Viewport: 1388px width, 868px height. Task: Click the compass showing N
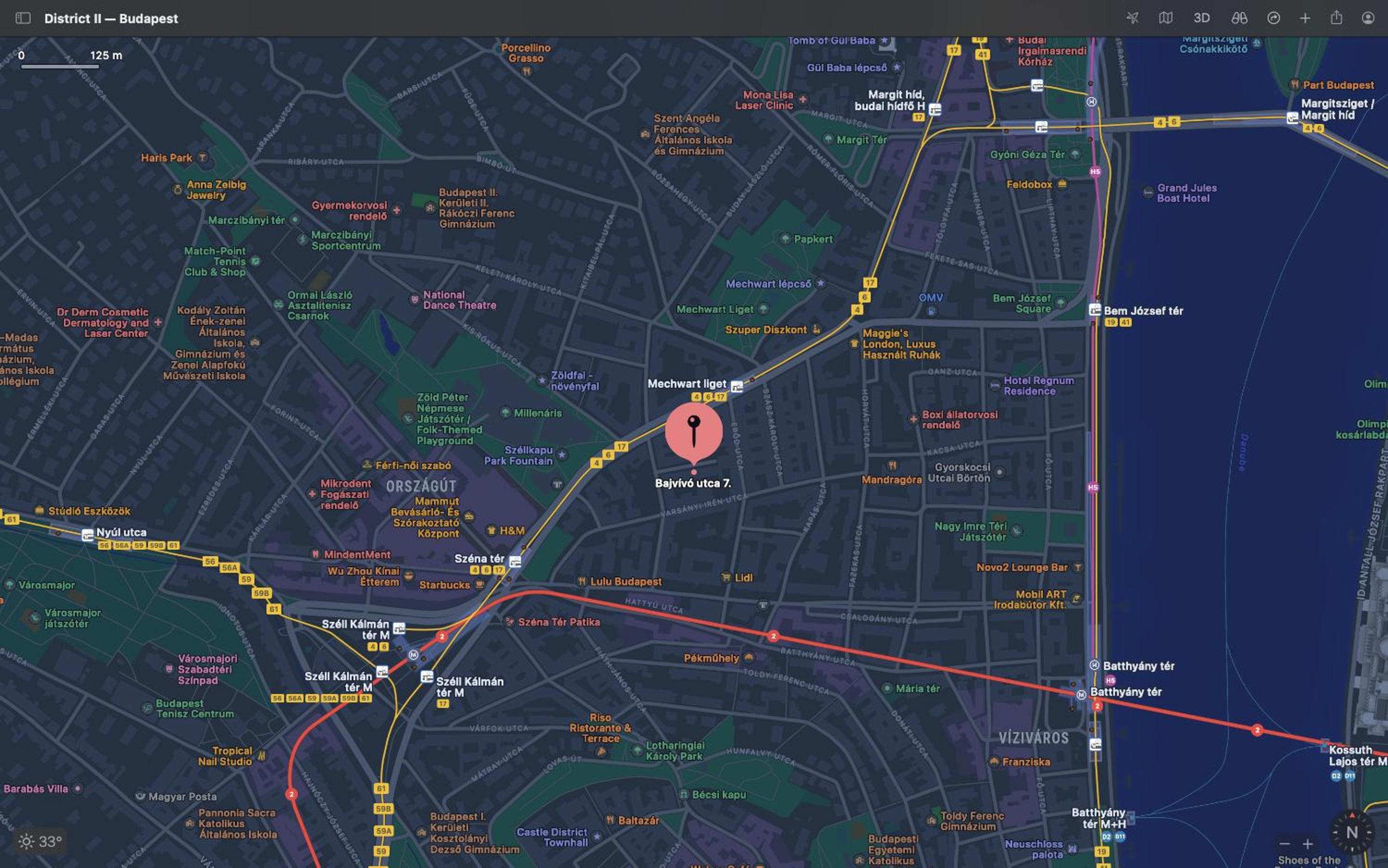click(1352, 832)
